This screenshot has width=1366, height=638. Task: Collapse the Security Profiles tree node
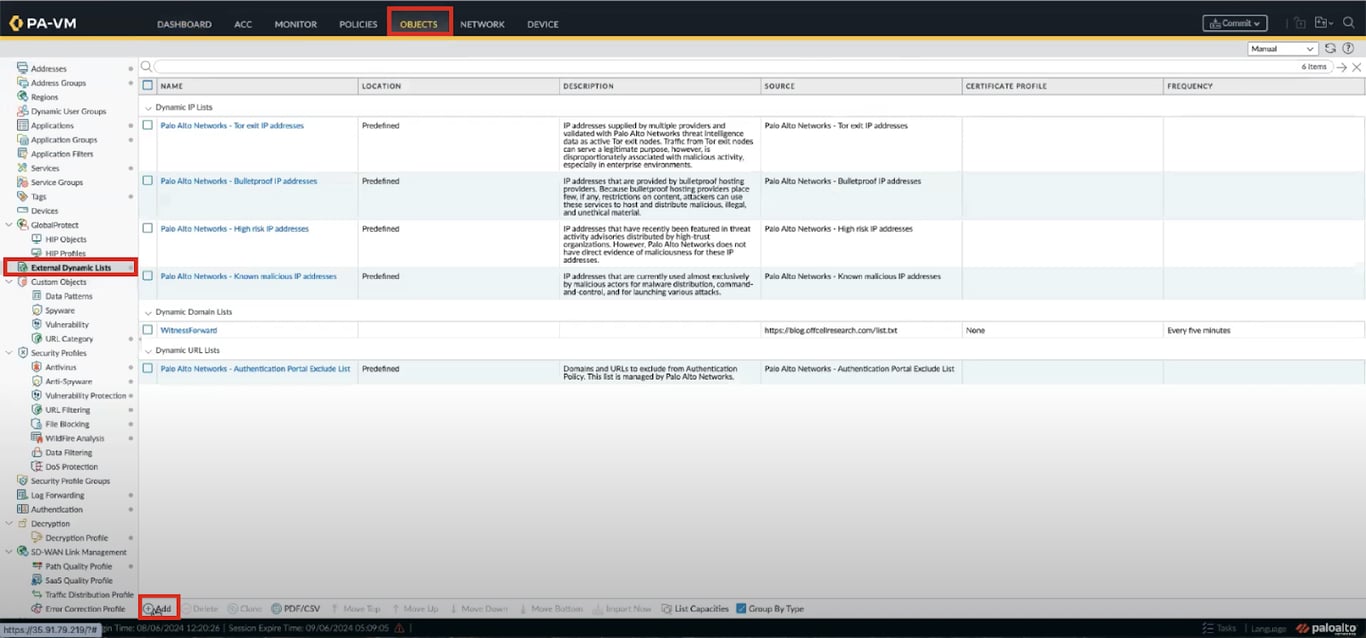tap(8, 353)
